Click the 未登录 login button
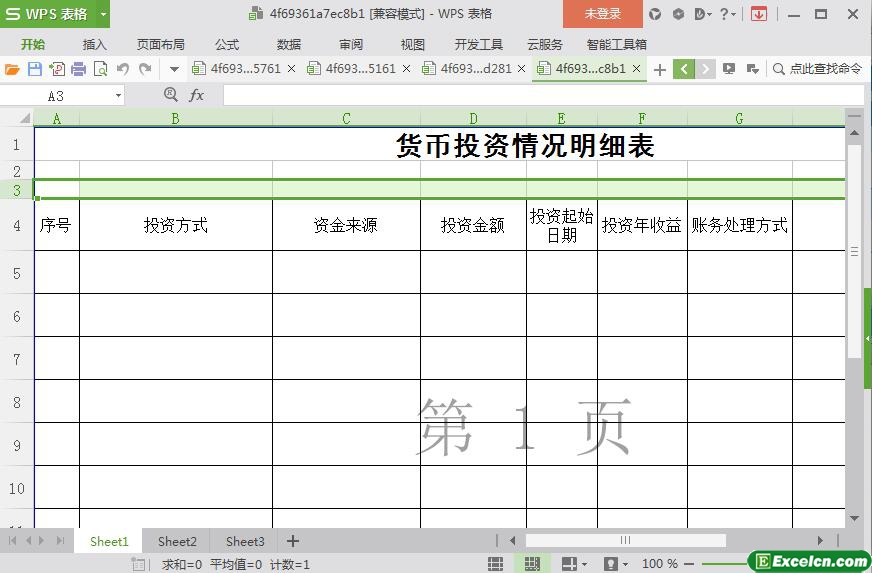Viewport: 872px width, 573px height. pos(602,14)
